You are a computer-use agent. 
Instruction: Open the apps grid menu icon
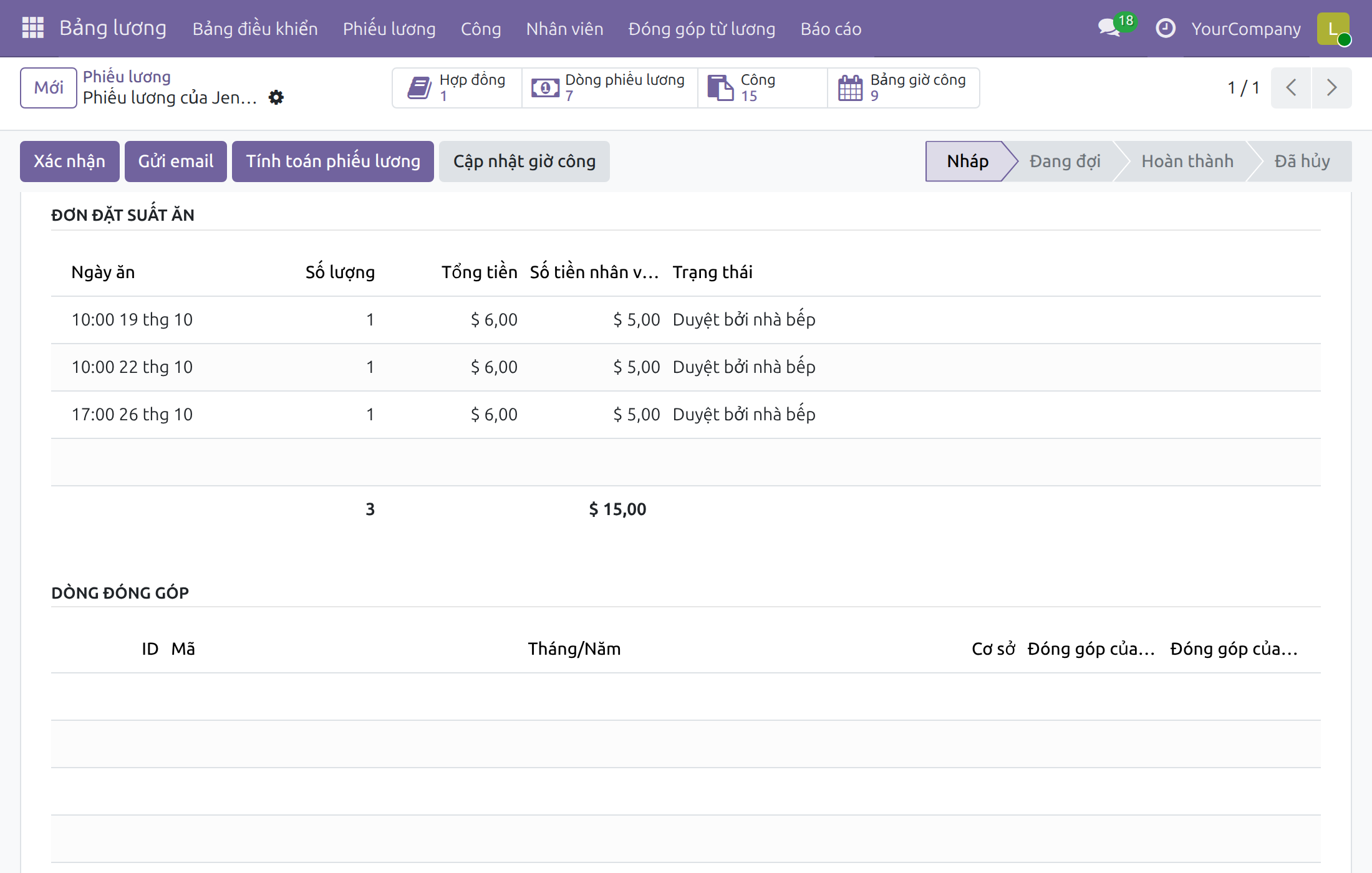point(32,28)
